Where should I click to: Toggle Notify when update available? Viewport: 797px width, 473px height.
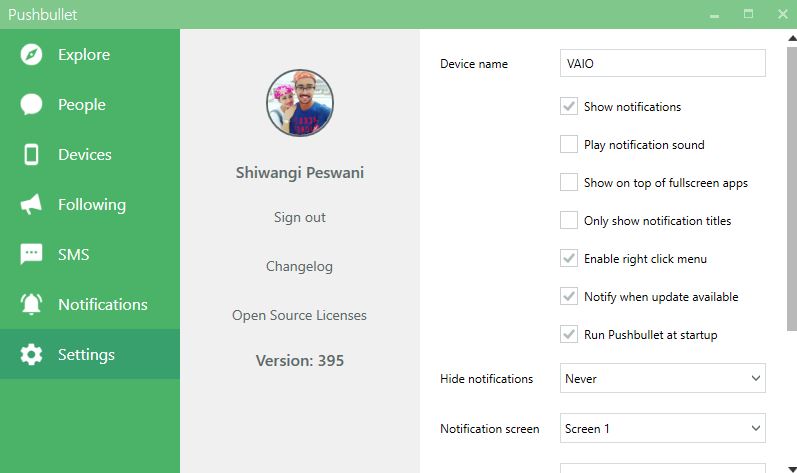tap(569, 296)
